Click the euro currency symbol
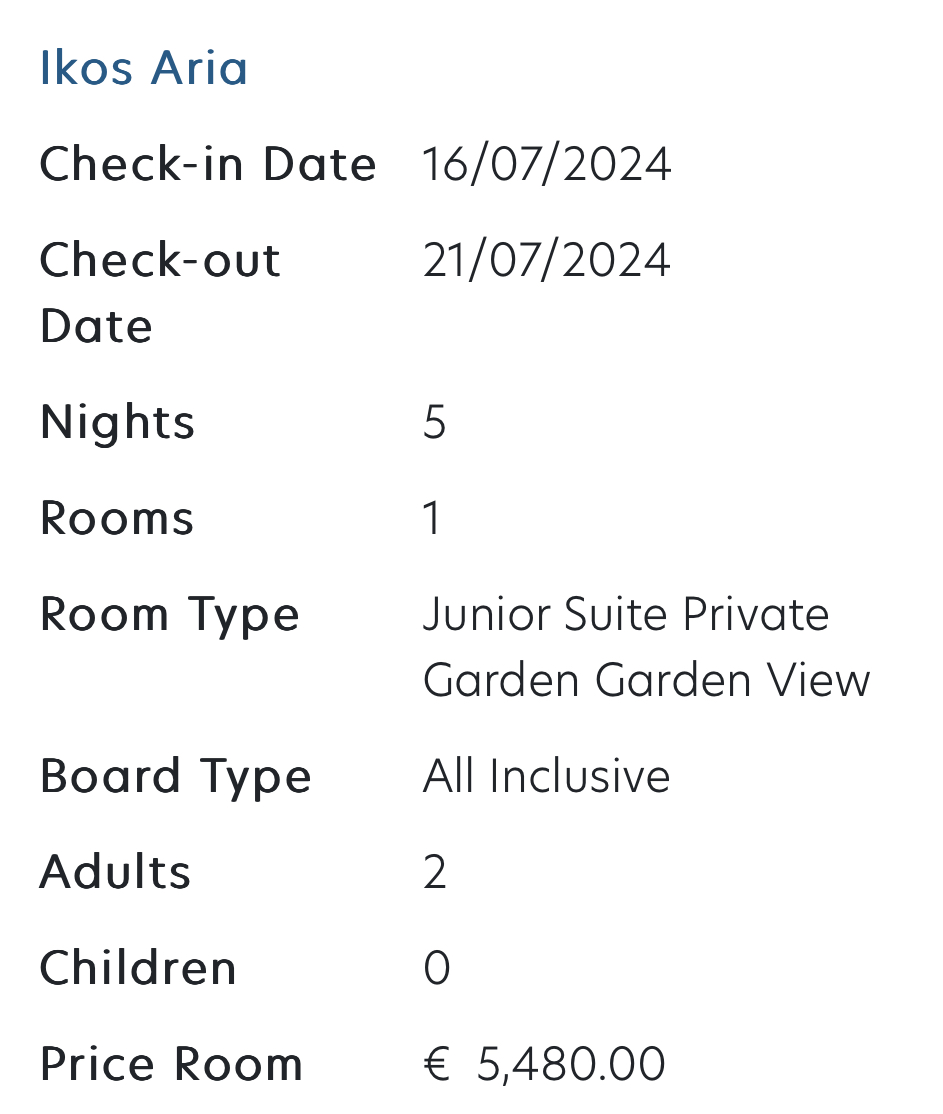This screenshot has height=1114, width=943. coord(436,1064)
